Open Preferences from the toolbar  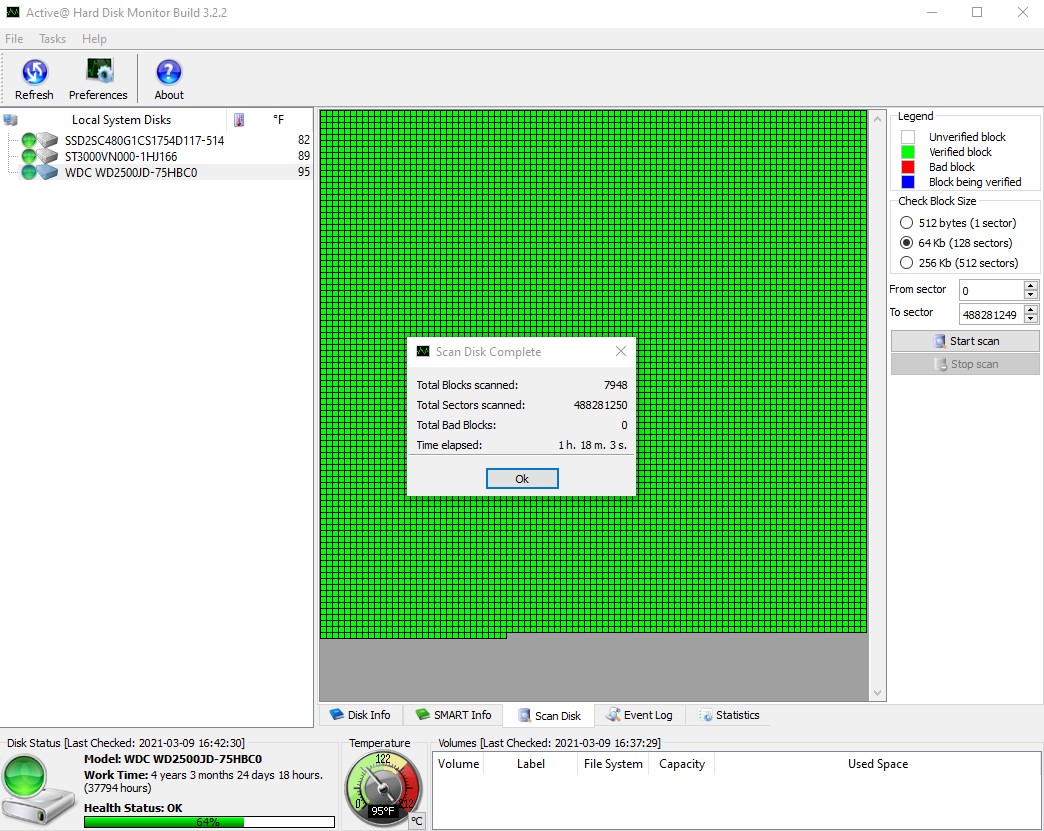click(x=98, y=78)
